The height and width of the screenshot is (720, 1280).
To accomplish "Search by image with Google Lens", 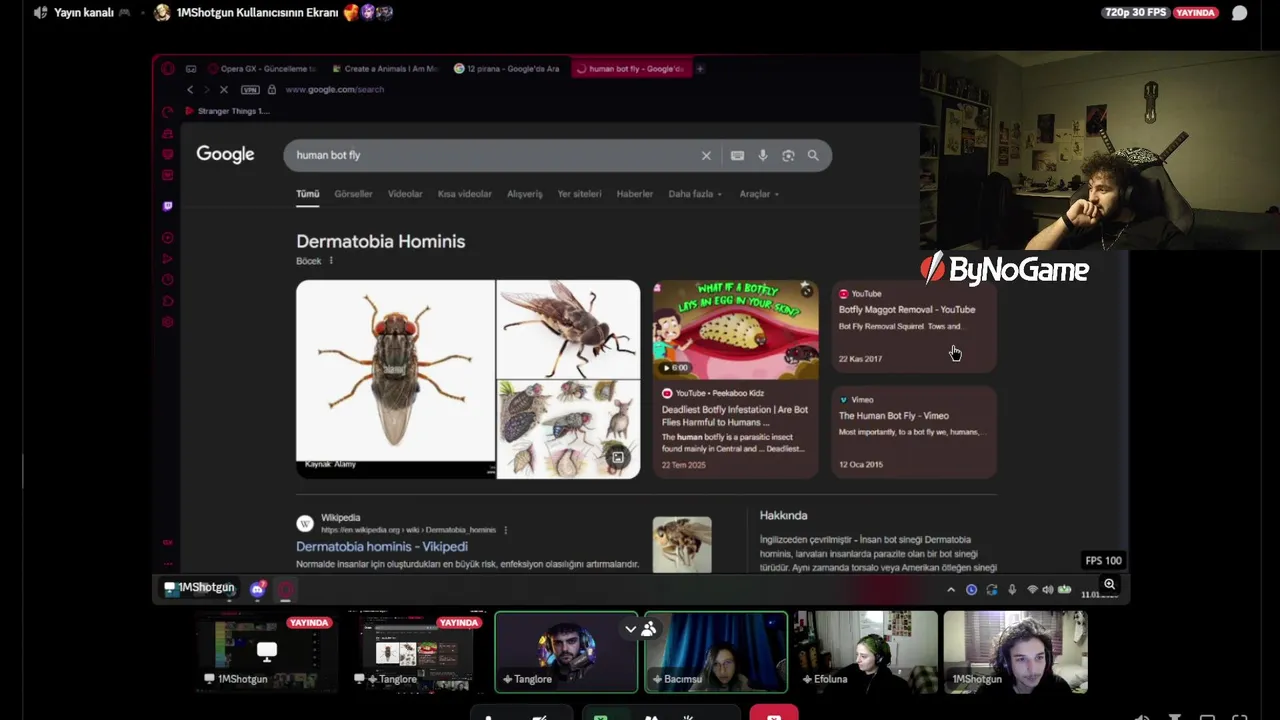I will click(788, 155).
